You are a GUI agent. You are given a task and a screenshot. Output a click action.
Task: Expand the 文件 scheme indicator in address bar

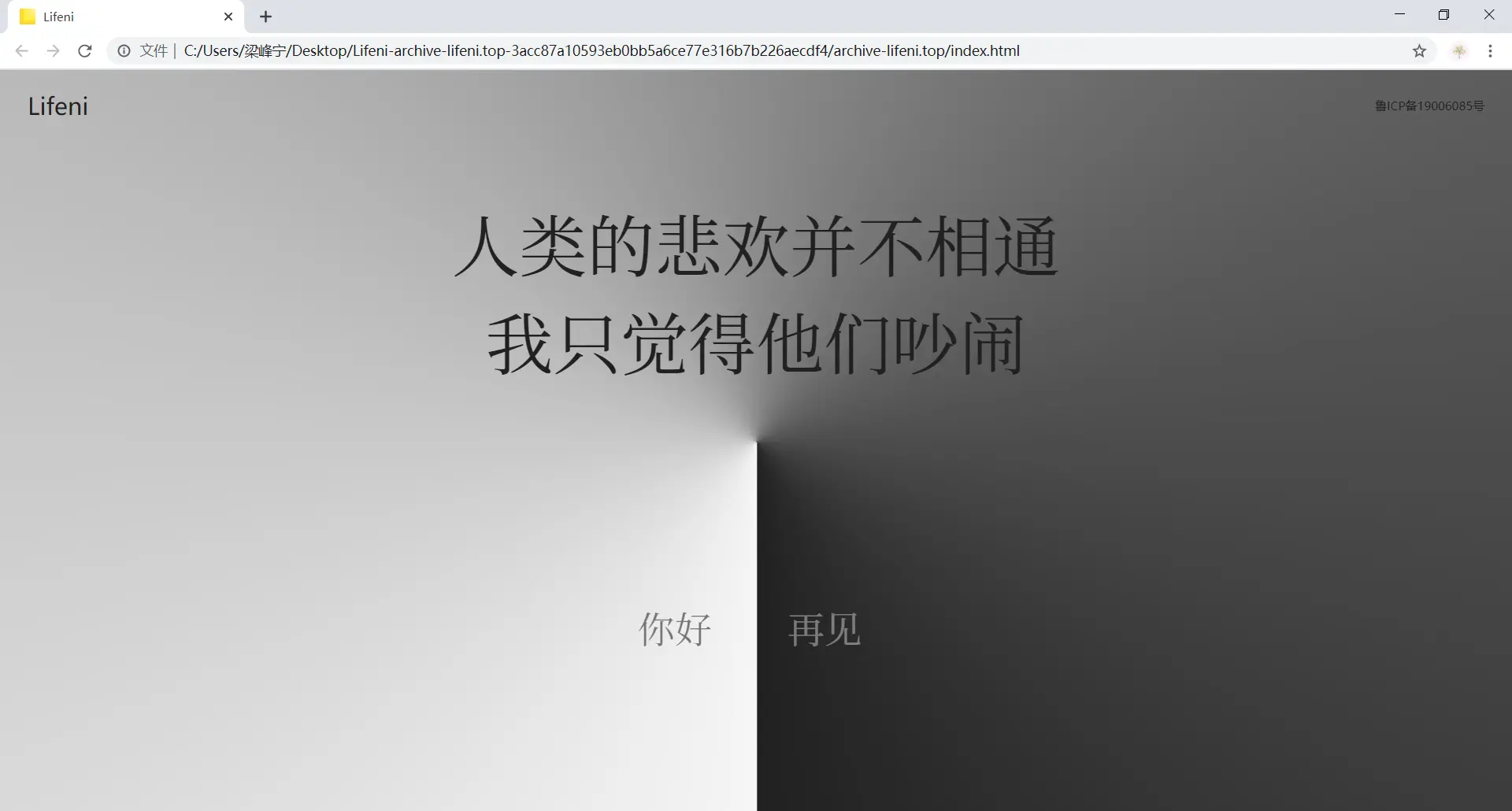tap(153, 50)
